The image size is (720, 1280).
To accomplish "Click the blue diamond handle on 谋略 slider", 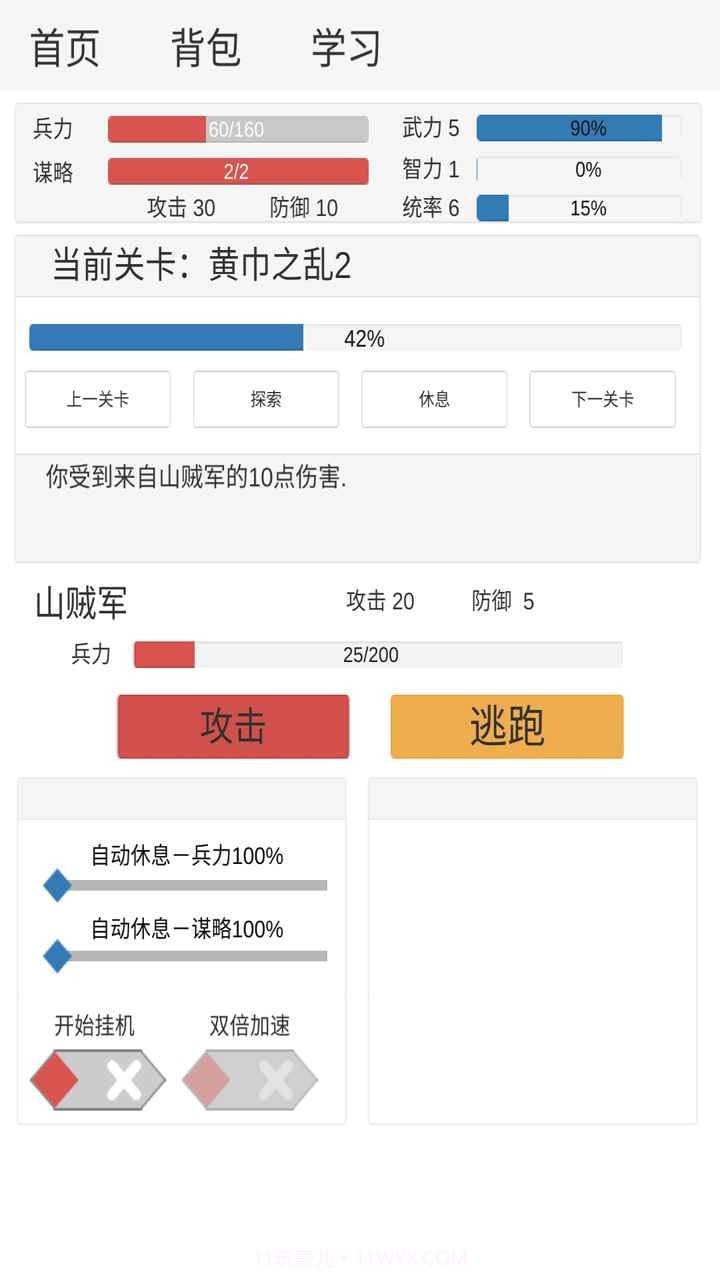I will coord(57,956).
